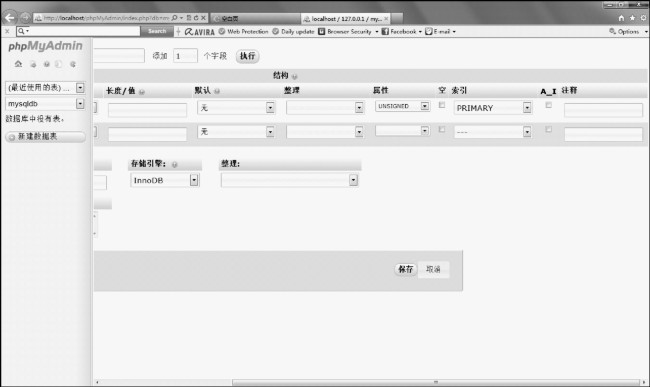Click help icon next to 存储引擎
650x387 pixels.
click(175, 164)
